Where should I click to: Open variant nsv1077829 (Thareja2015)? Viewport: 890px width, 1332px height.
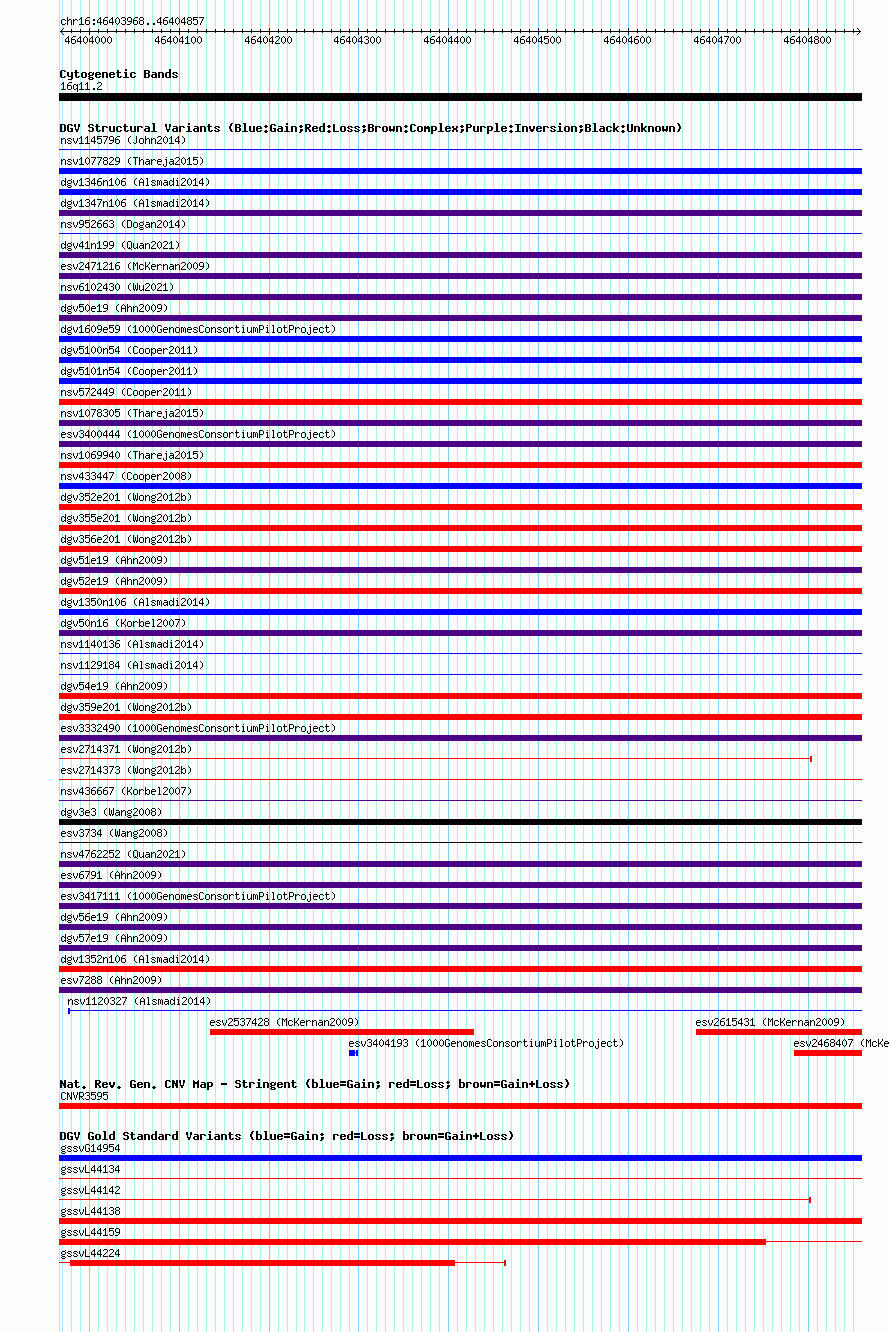point(132,161)
